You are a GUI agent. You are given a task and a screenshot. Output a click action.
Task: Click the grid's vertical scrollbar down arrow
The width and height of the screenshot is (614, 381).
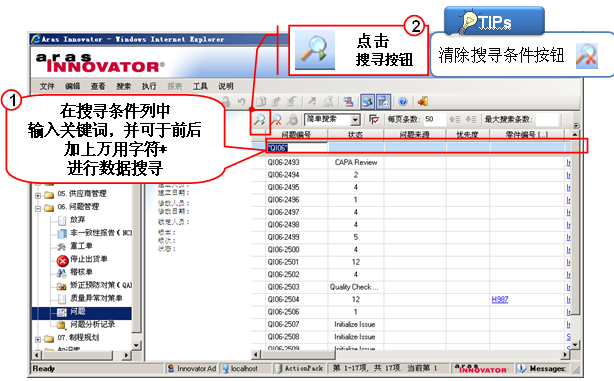575,345
